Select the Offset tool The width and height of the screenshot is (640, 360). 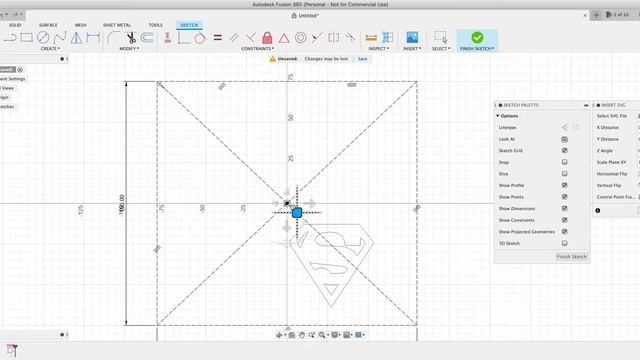147,38
